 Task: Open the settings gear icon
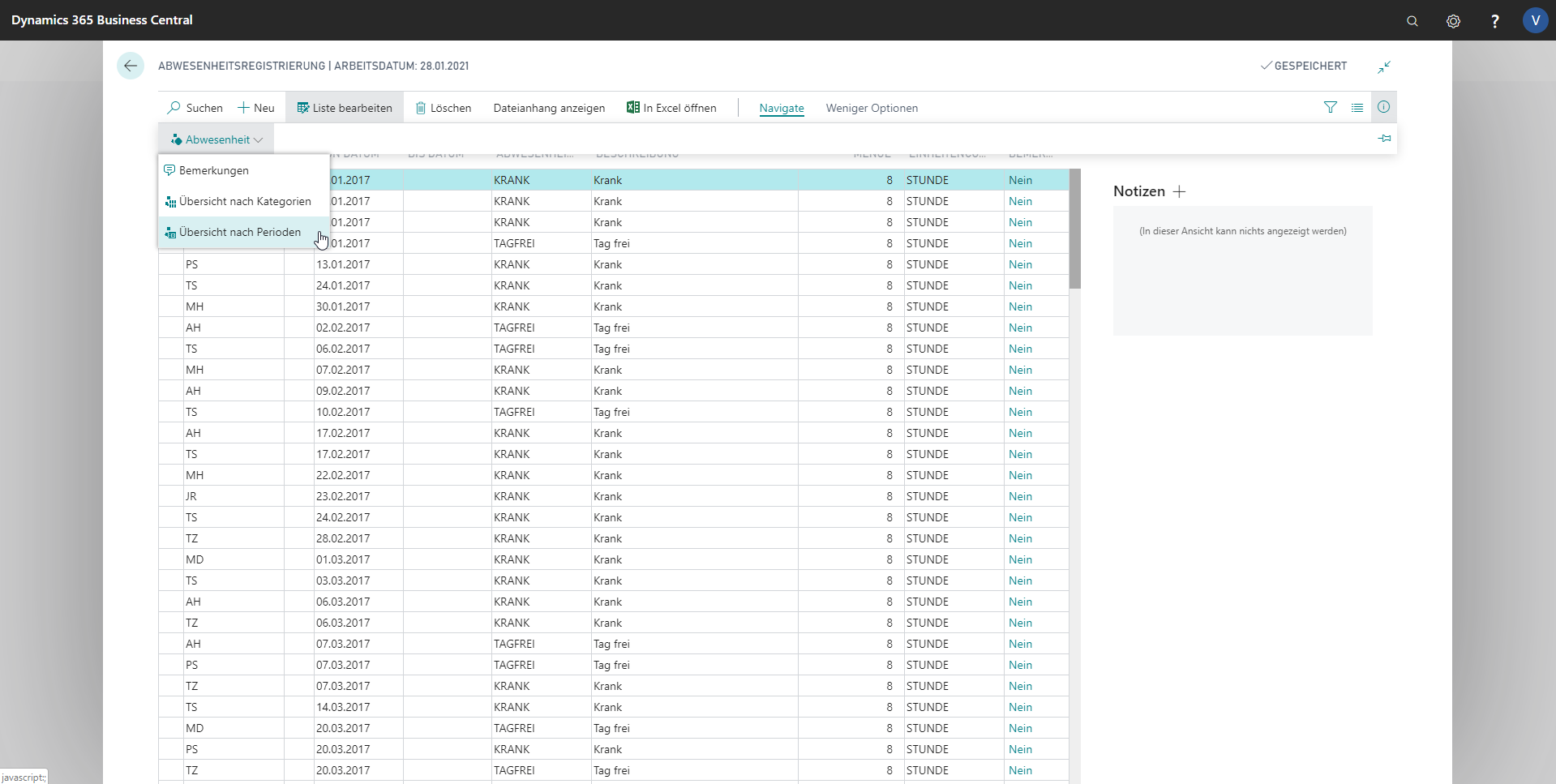point(1453,21)
